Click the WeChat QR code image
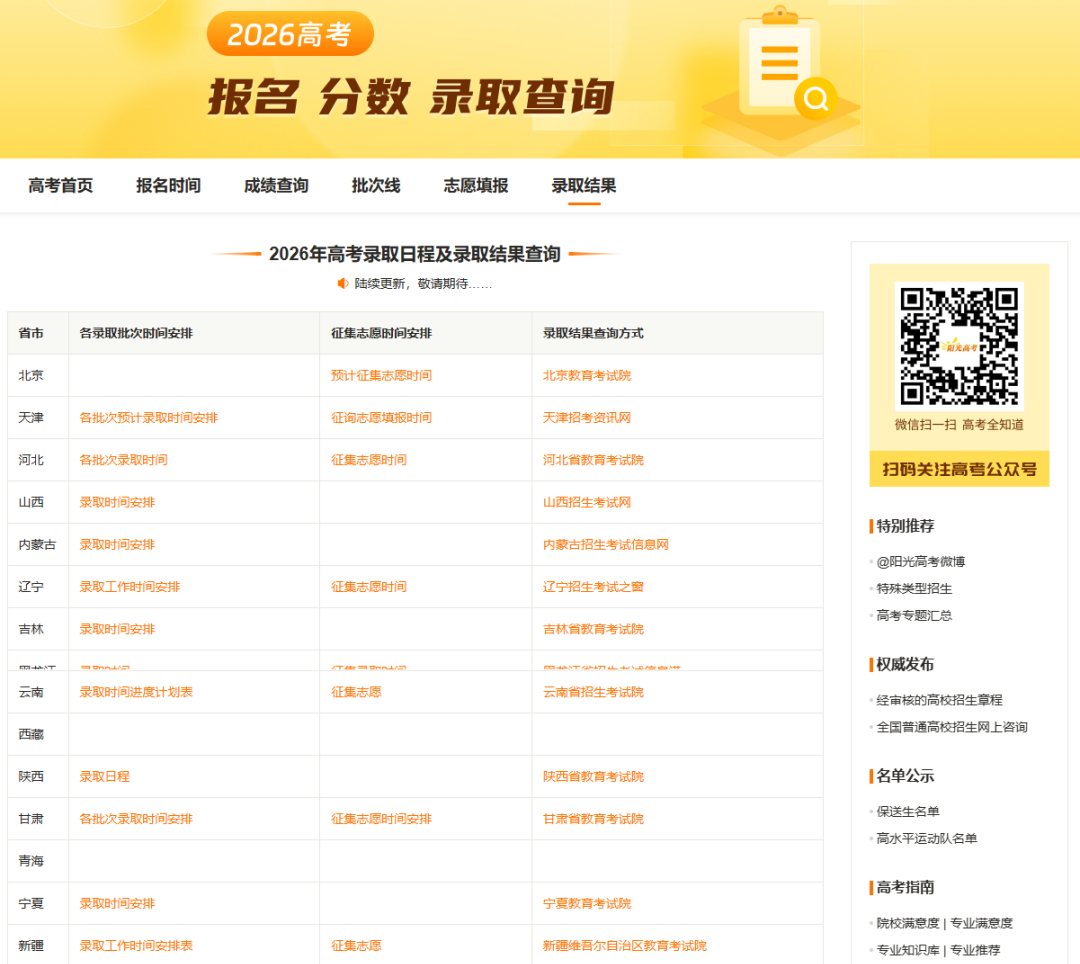1080x964 pixels. 959,346
